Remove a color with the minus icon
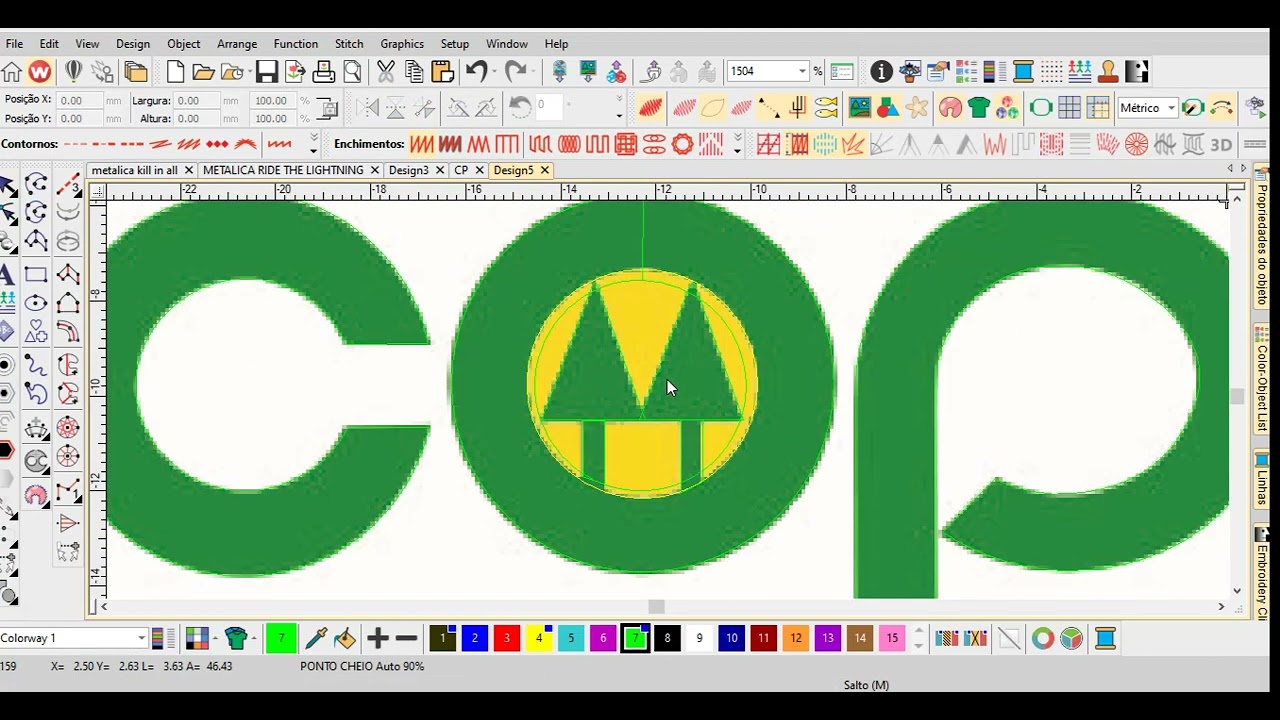The height and width of the screenshot is (720, 1280). (x=406, y=638)
